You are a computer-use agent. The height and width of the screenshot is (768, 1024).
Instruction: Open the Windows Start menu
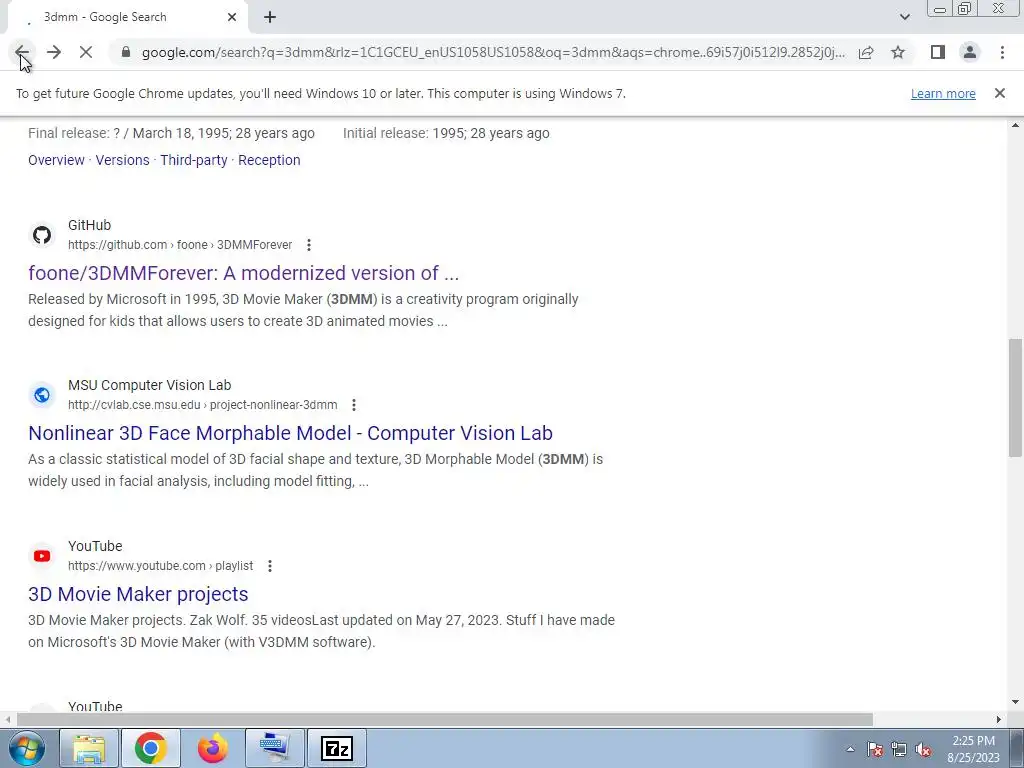click(26, 748)
